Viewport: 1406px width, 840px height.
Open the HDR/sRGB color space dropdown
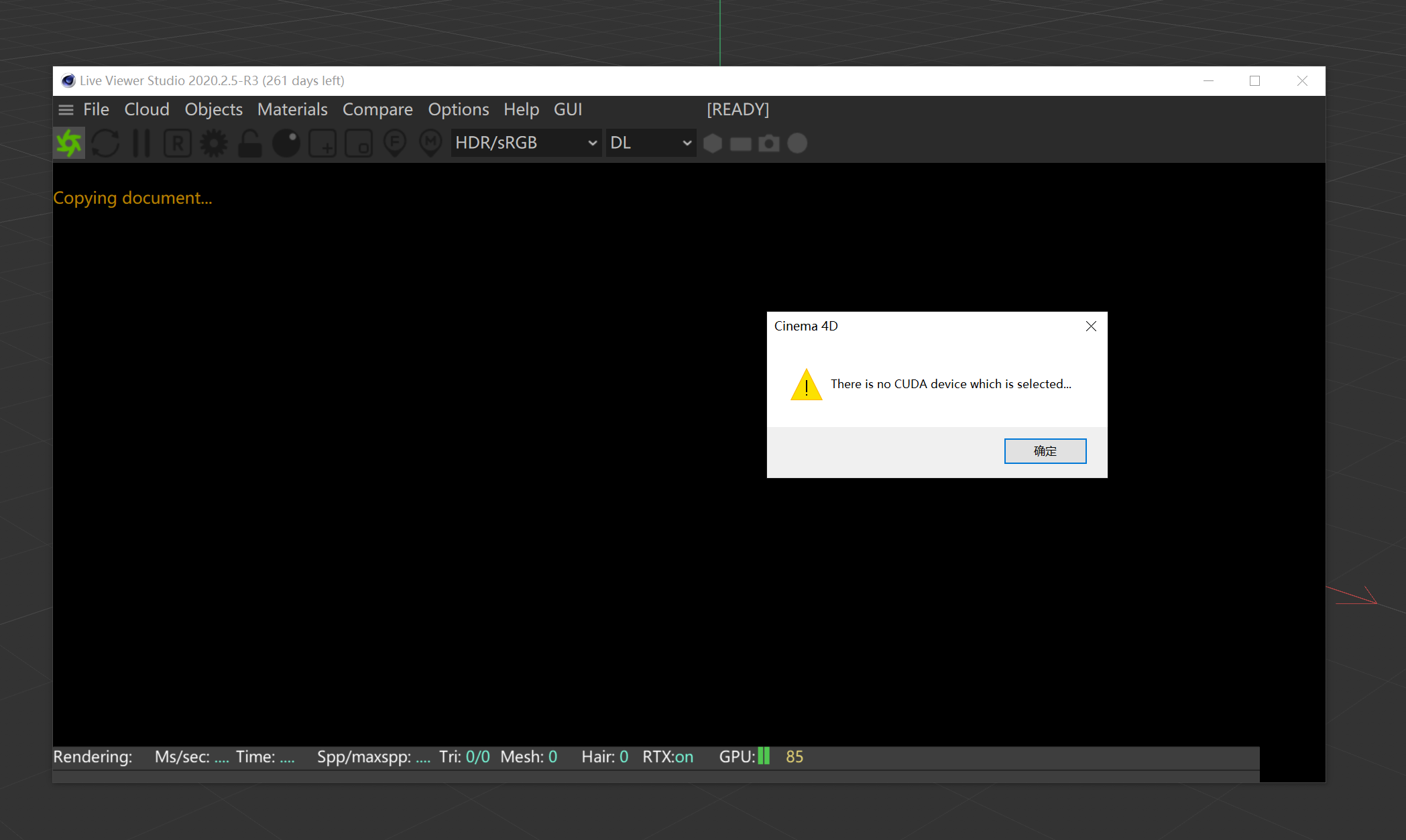tap(526, 143)
